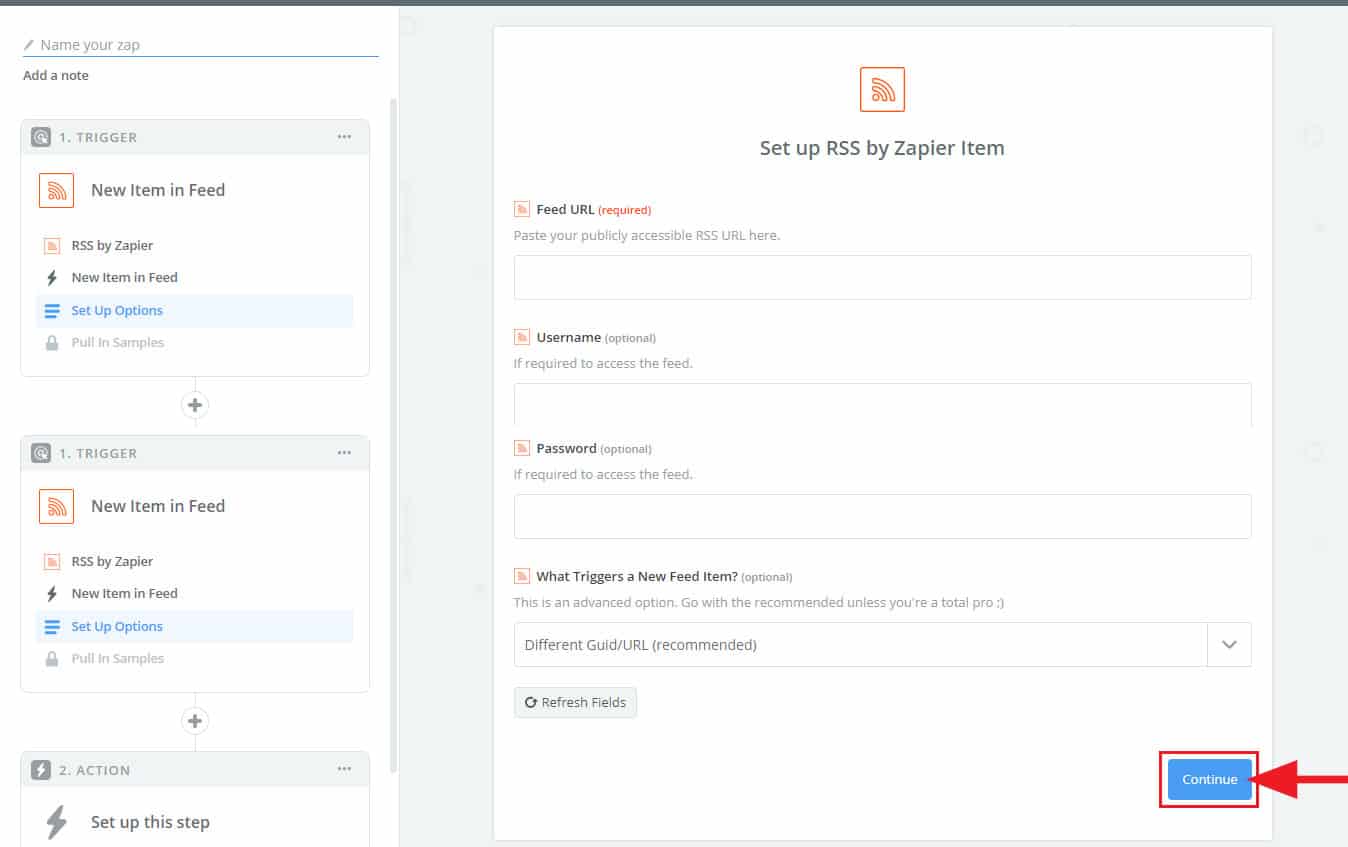Open the three-dot menu of the lower 1. TRIGGER card
Image resolution: width=1348 pixels, height=847 pixels.
click(344, 453)
